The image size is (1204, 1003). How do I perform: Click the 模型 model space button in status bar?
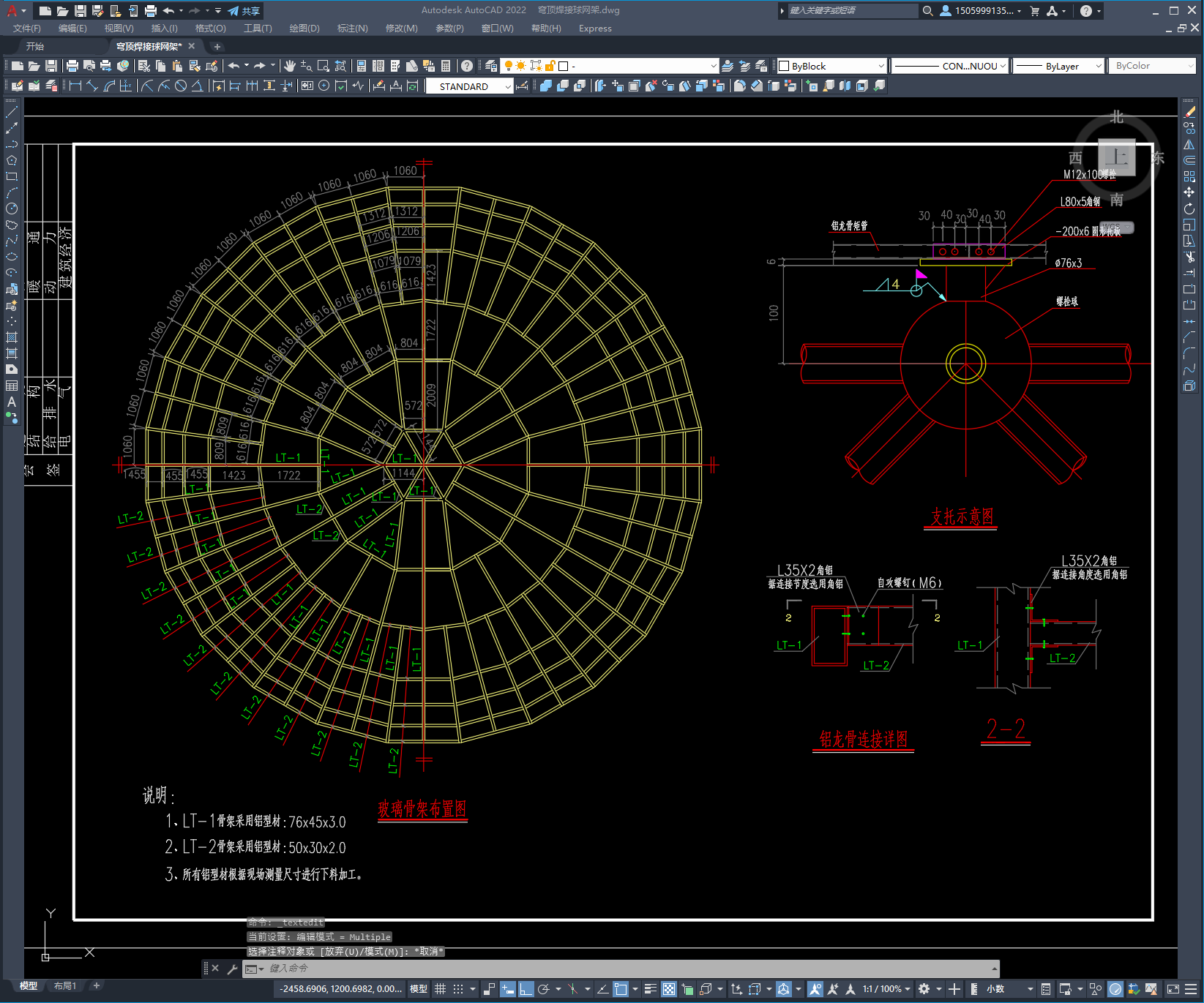click(419, 989)
